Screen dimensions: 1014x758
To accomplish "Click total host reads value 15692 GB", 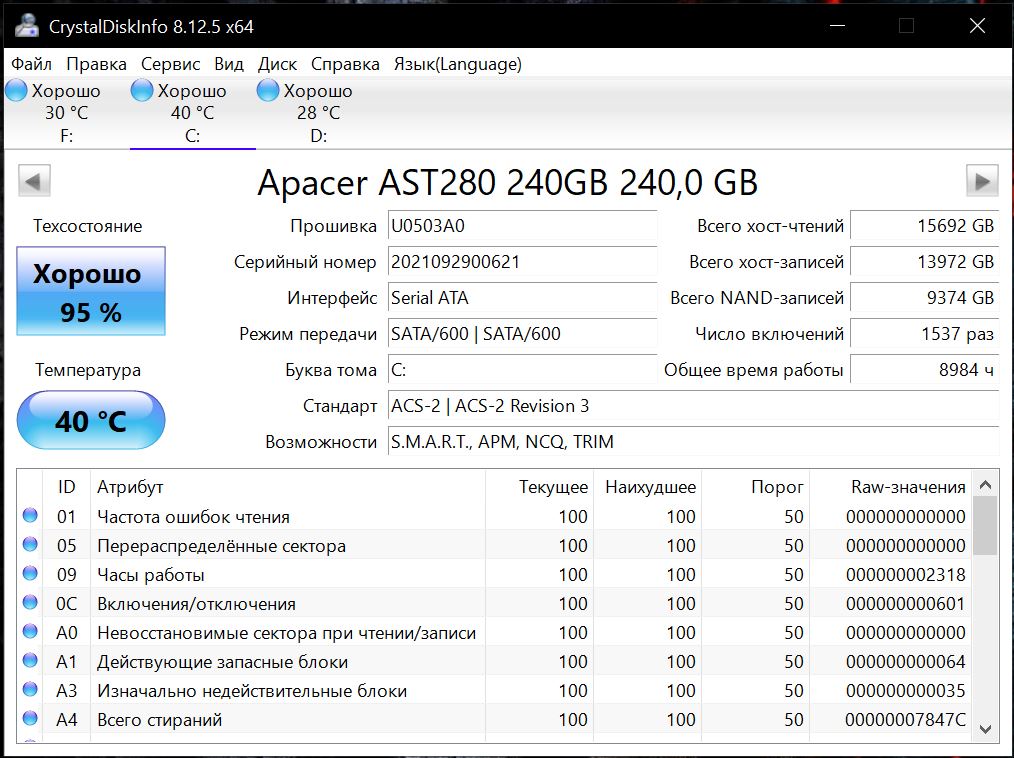I will (x=924, y=226).
